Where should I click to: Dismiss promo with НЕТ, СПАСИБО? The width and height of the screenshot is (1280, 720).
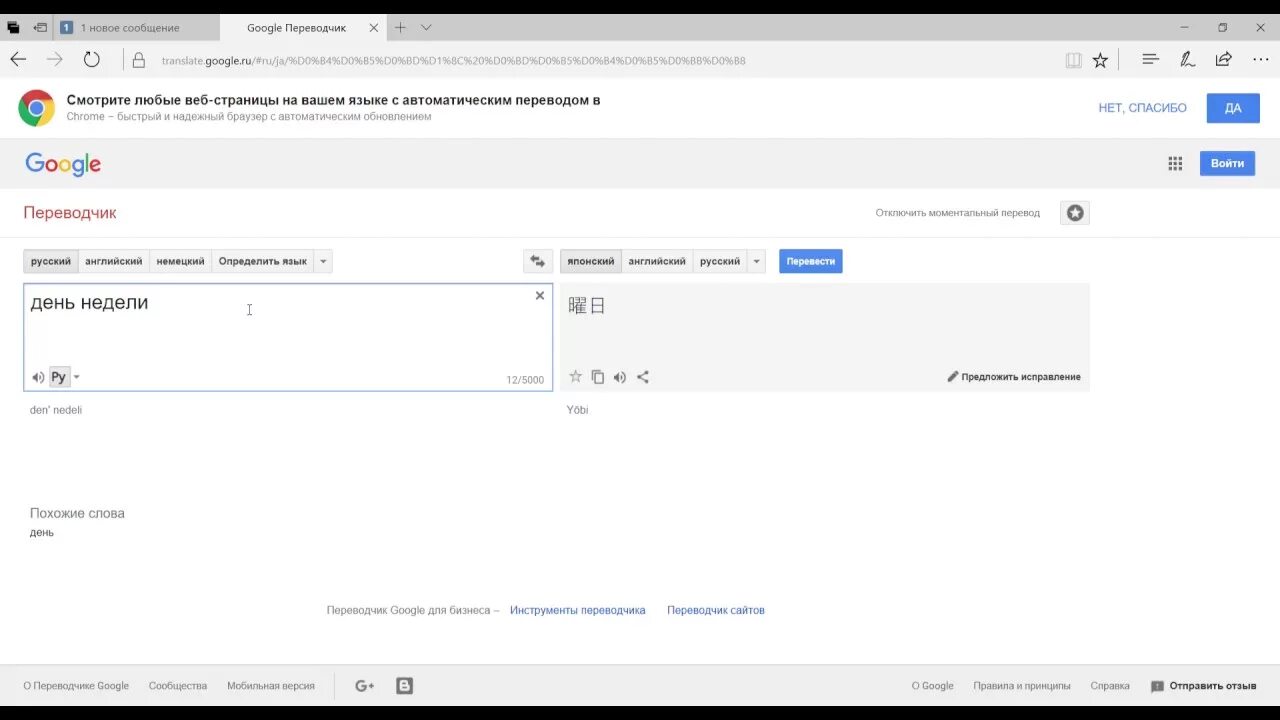[1143, 108]
